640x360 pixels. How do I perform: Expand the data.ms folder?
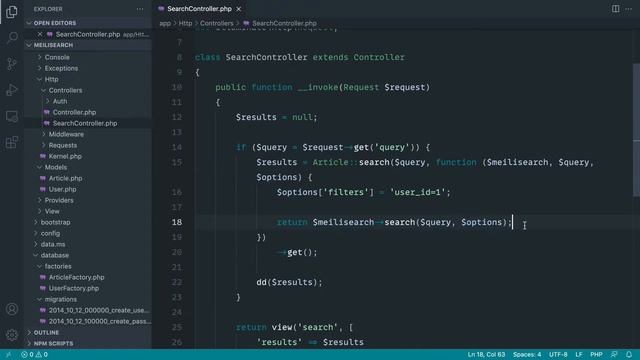click(x=52, y=244)
